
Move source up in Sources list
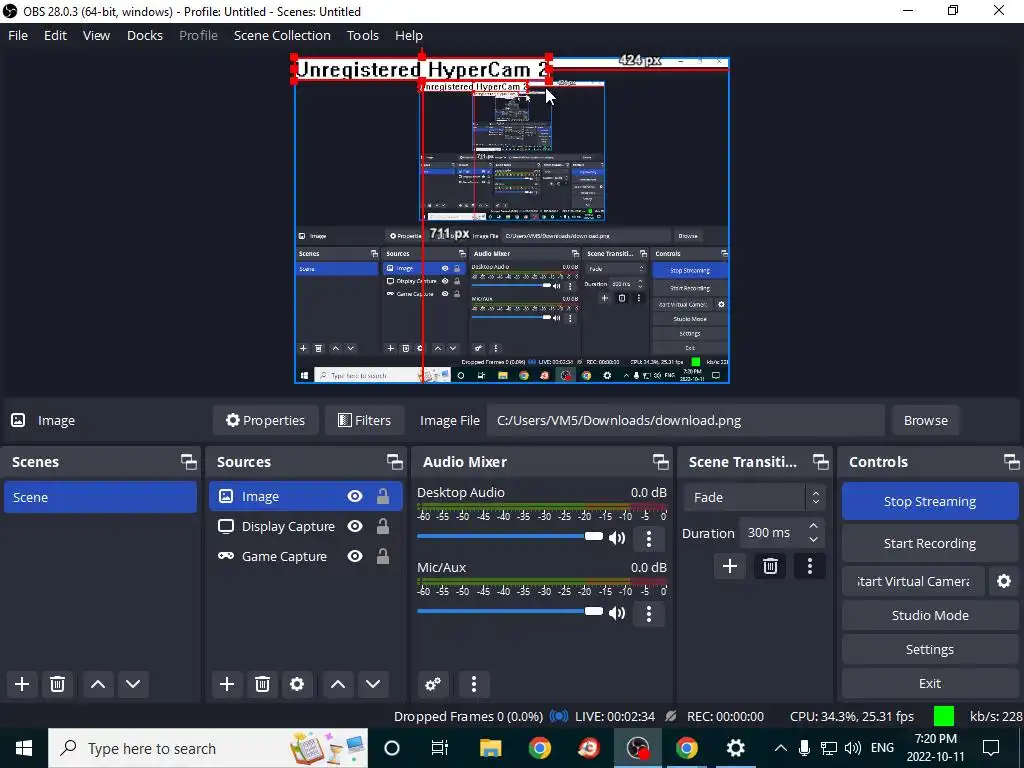338,684
